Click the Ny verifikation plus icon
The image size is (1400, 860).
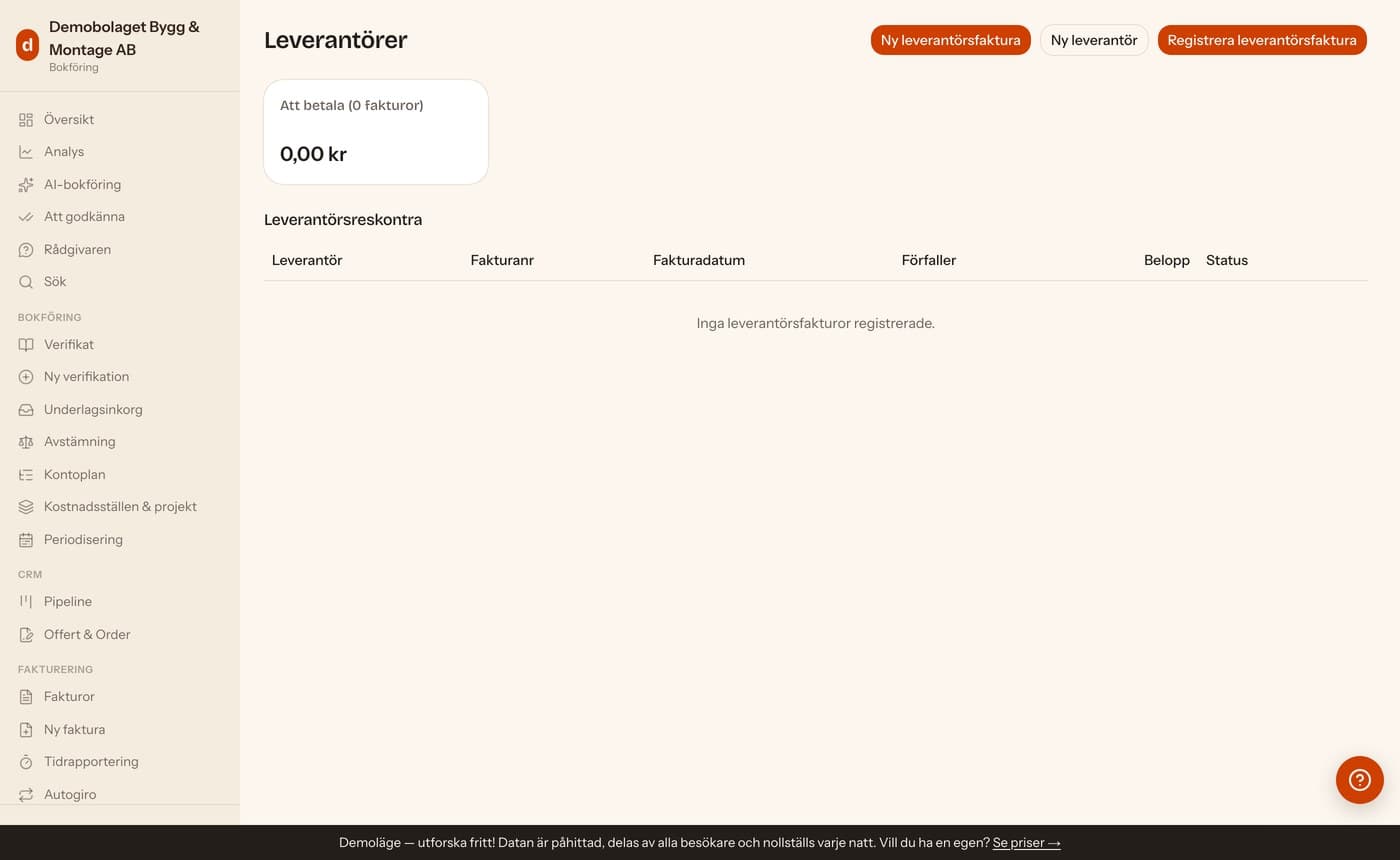[x=26, y=377]
